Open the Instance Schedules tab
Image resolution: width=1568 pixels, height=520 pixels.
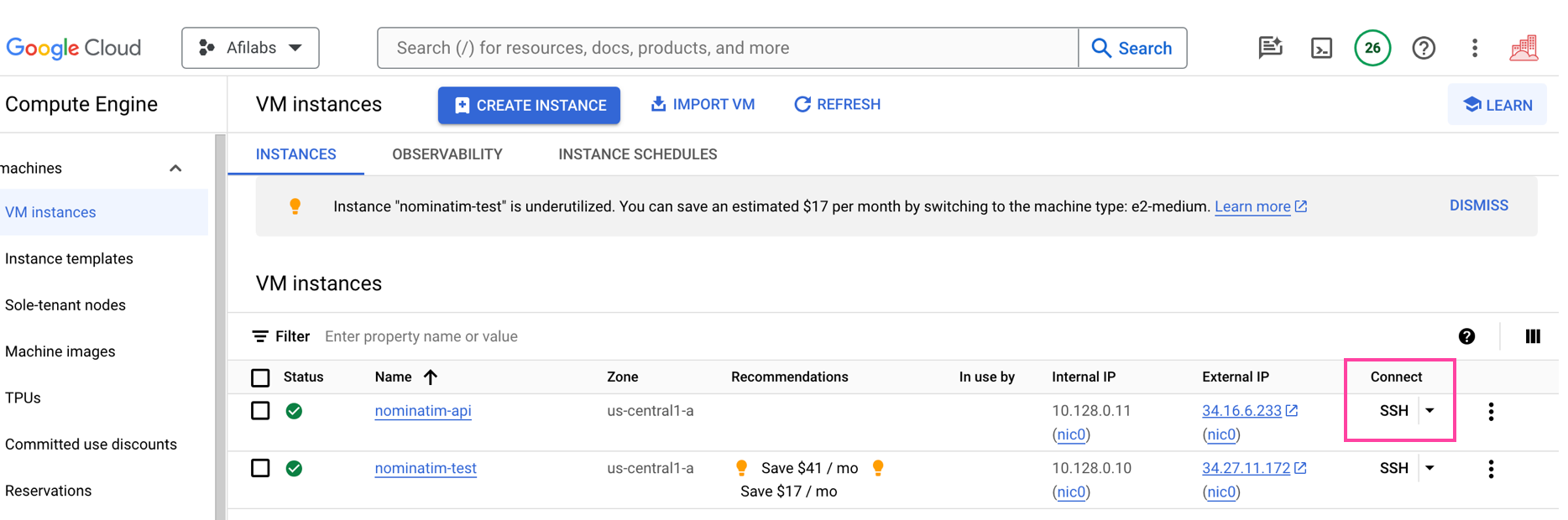coord(637,154)
